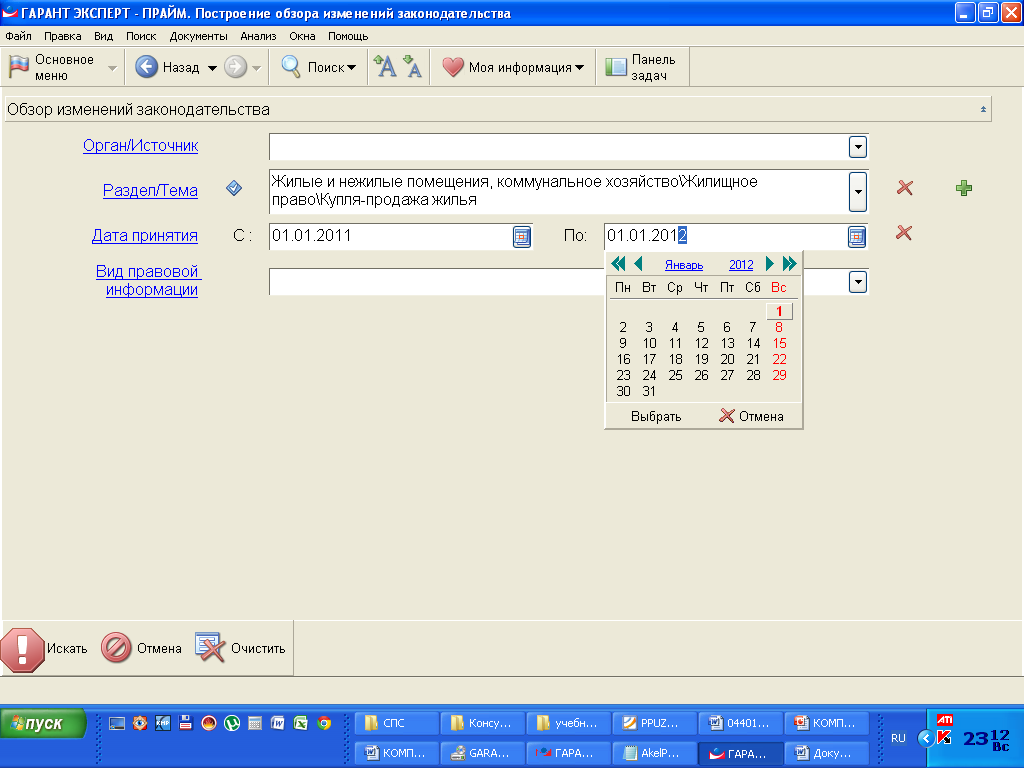
Task: Click the Вид правовой информации link
Action: (149, 280)
